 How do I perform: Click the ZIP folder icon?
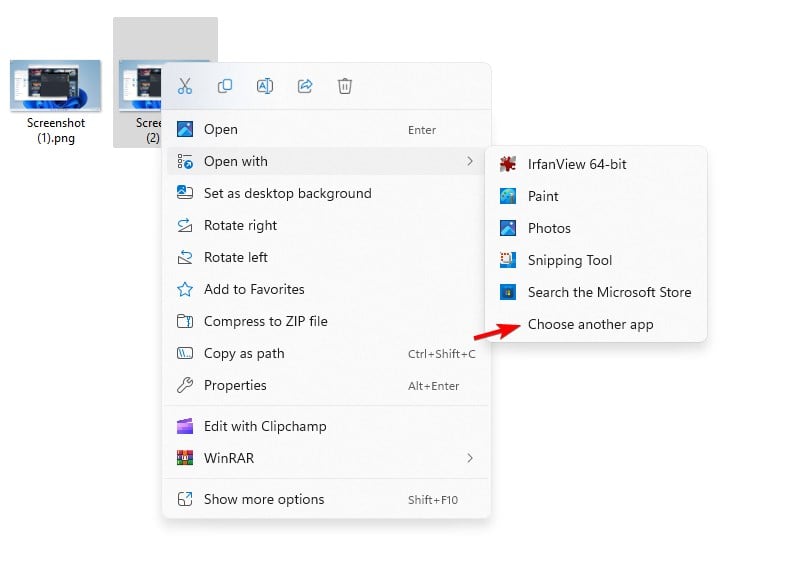(185, 321)
